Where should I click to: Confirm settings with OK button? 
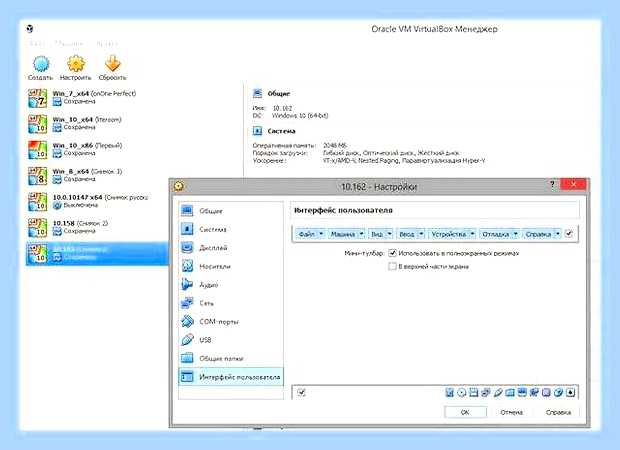465,412
